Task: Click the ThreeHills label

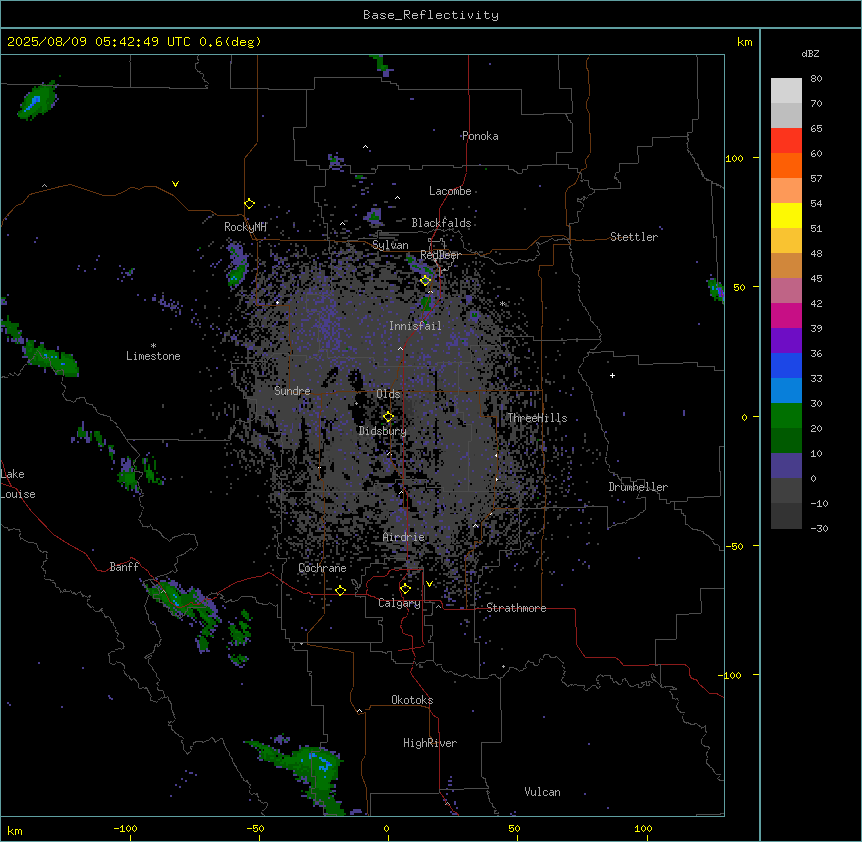Action: coord(537,418)
